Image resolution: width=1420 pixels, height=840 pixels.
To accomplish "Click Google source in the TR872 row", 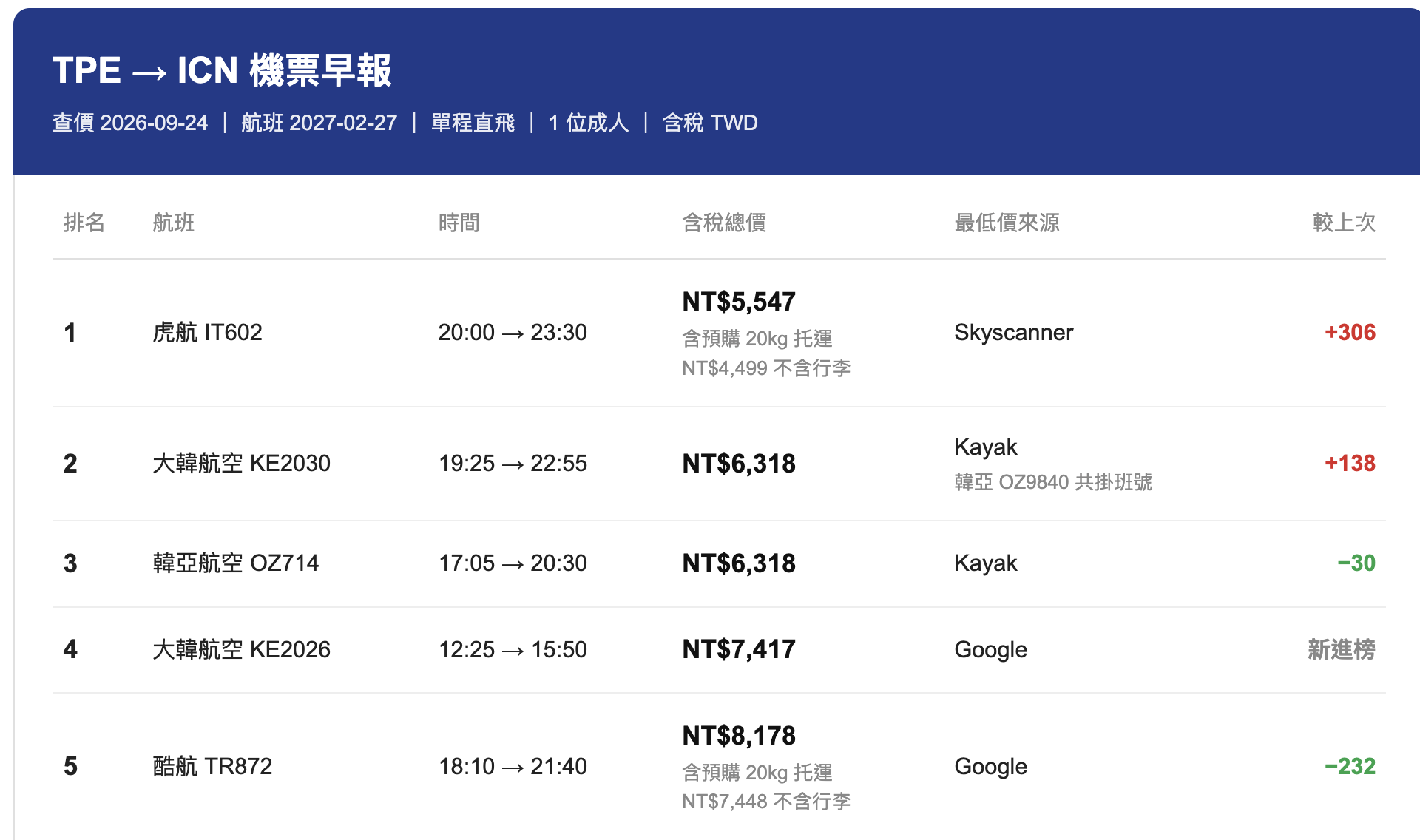I will (990, 767).
